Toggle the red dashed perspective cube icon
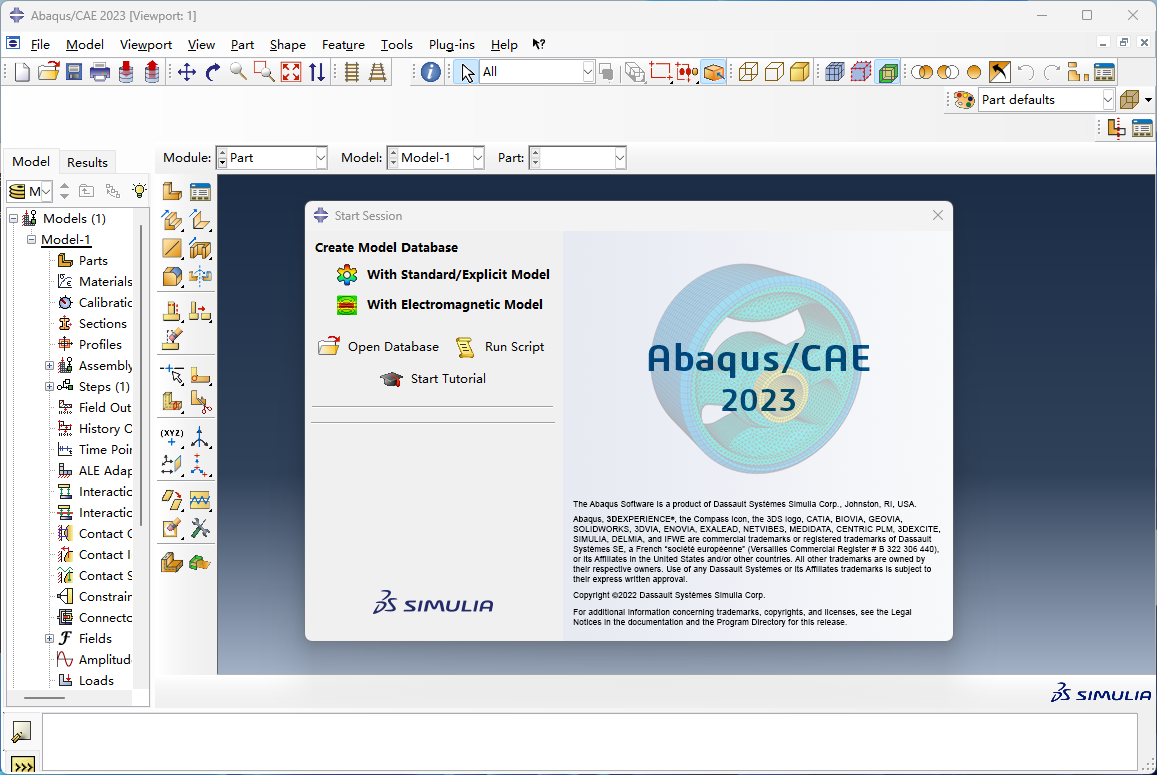The height and width of the screenshot is (775, 1157). pyautogui.click(x=860, y=72)
